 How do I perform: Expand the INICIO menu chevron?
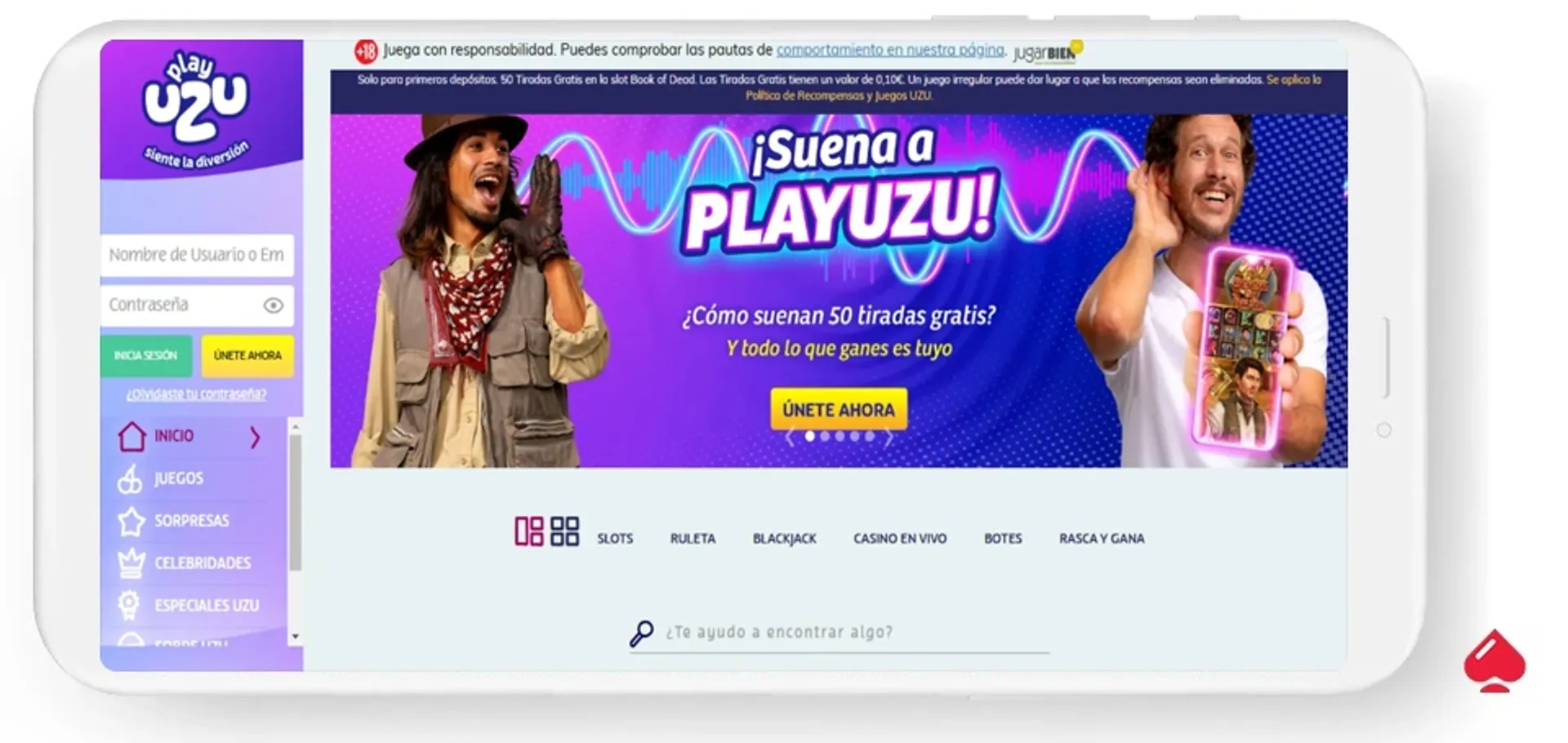[253, 436]
